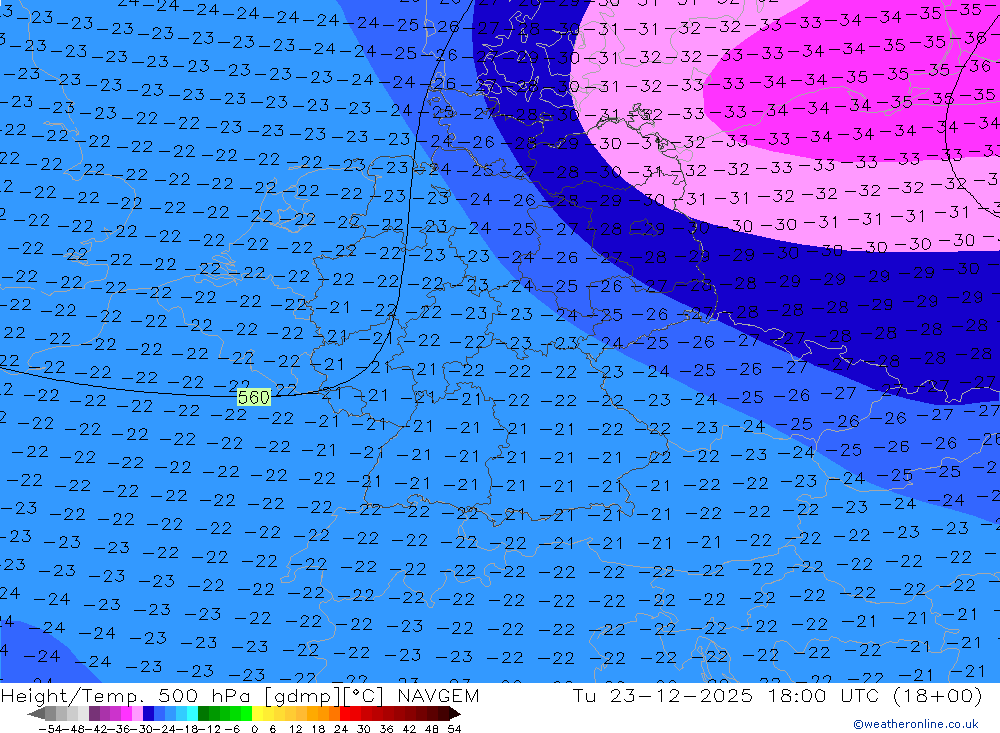Click the right arrow end of the color bar
This screenshot has width=1000, height=733.
click(x=455, y=713)
